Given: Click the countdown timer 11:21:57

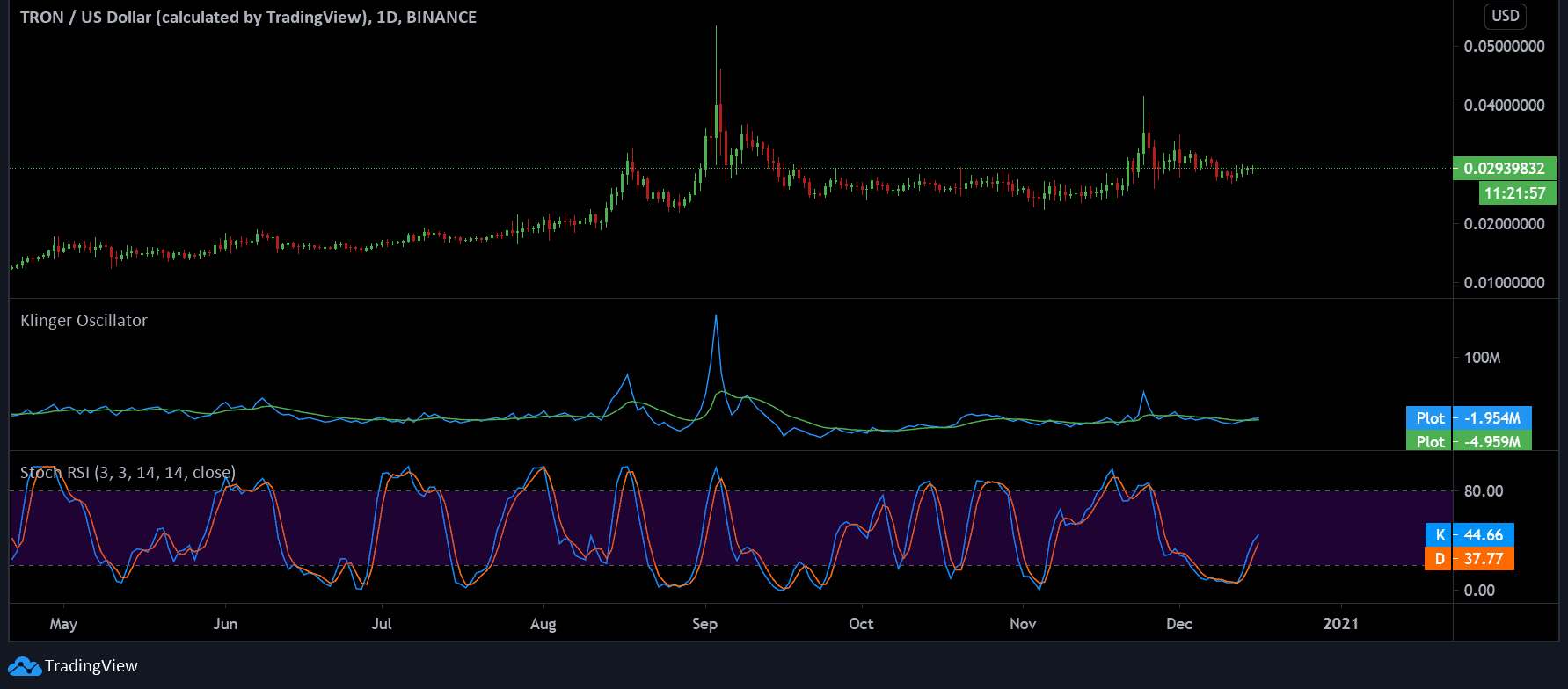Looking at the screenshot, I should [x=1517, y=193].
